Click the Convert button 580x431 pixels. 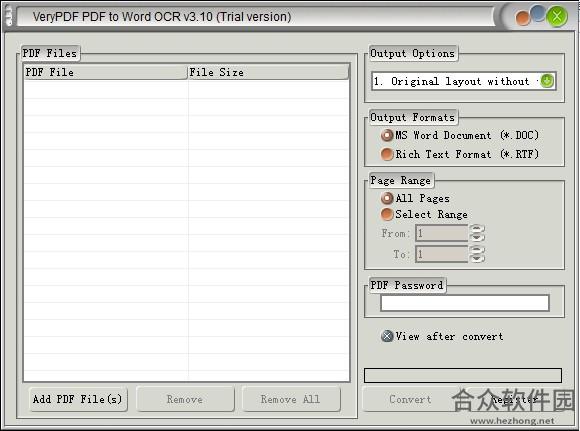(410, 399)
